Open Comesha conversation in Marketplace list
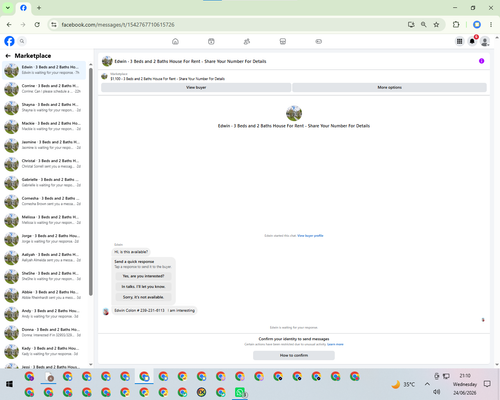Screen dimensions: 500x400 [x=44, y=201]
